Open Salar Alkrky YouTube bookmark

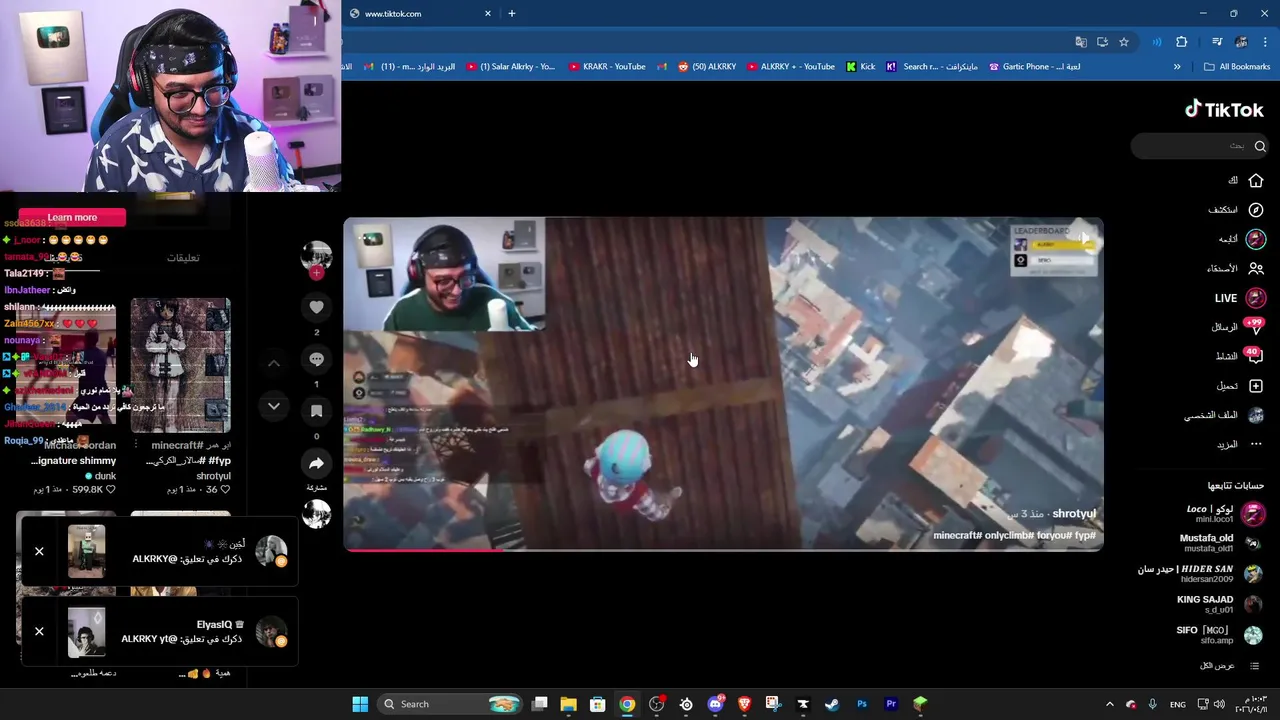tap(510, 67)
